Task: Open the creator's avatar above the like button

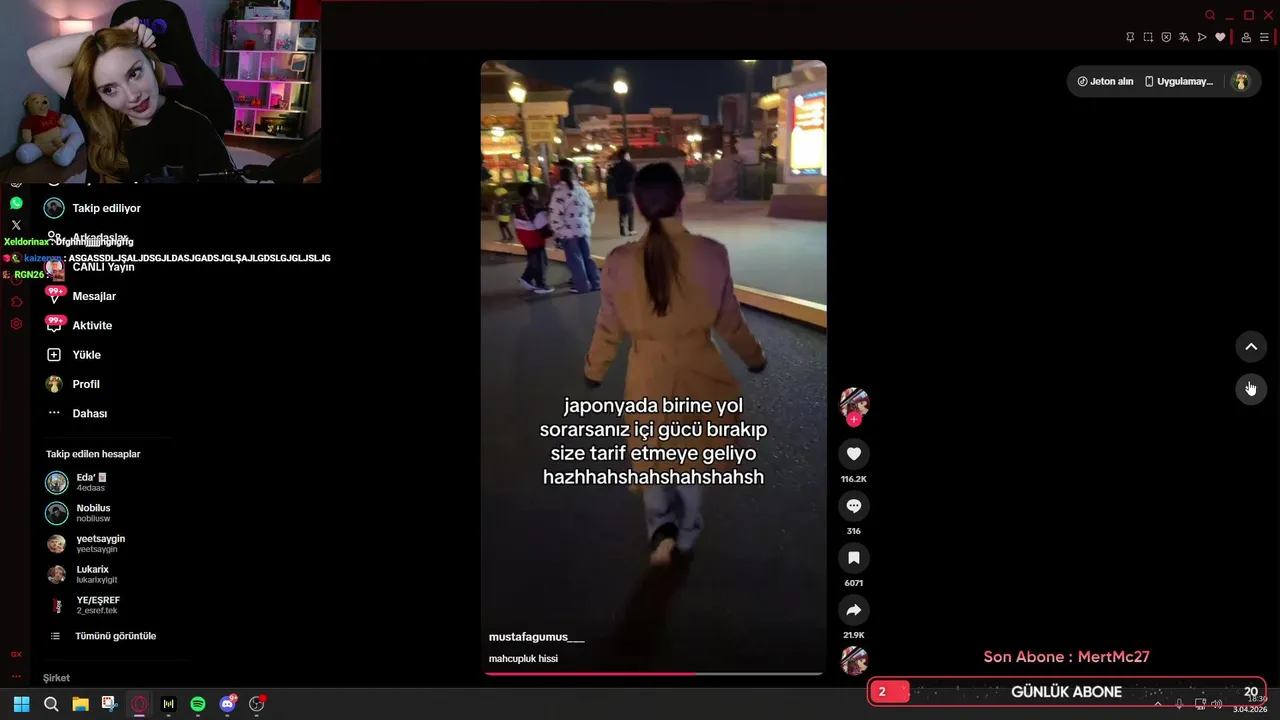Action: point(854,402)
